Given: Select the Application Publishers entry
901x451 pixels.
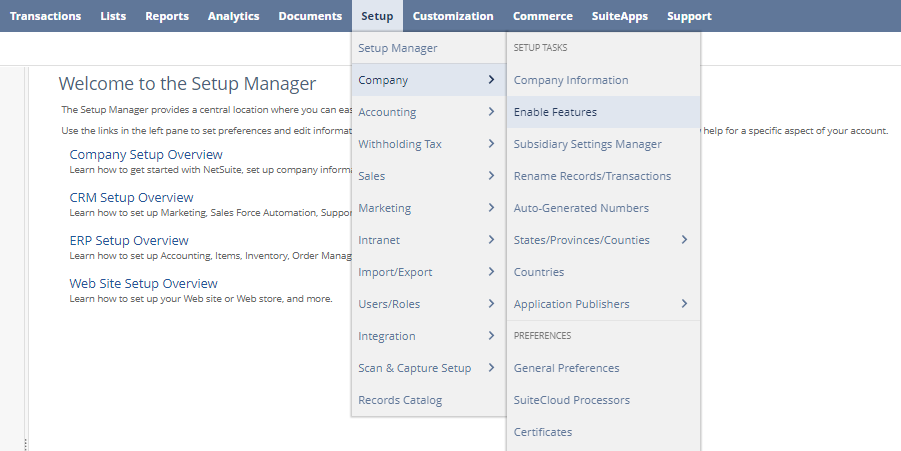Looking at the screenshot, I should click(x=603, y=304).
